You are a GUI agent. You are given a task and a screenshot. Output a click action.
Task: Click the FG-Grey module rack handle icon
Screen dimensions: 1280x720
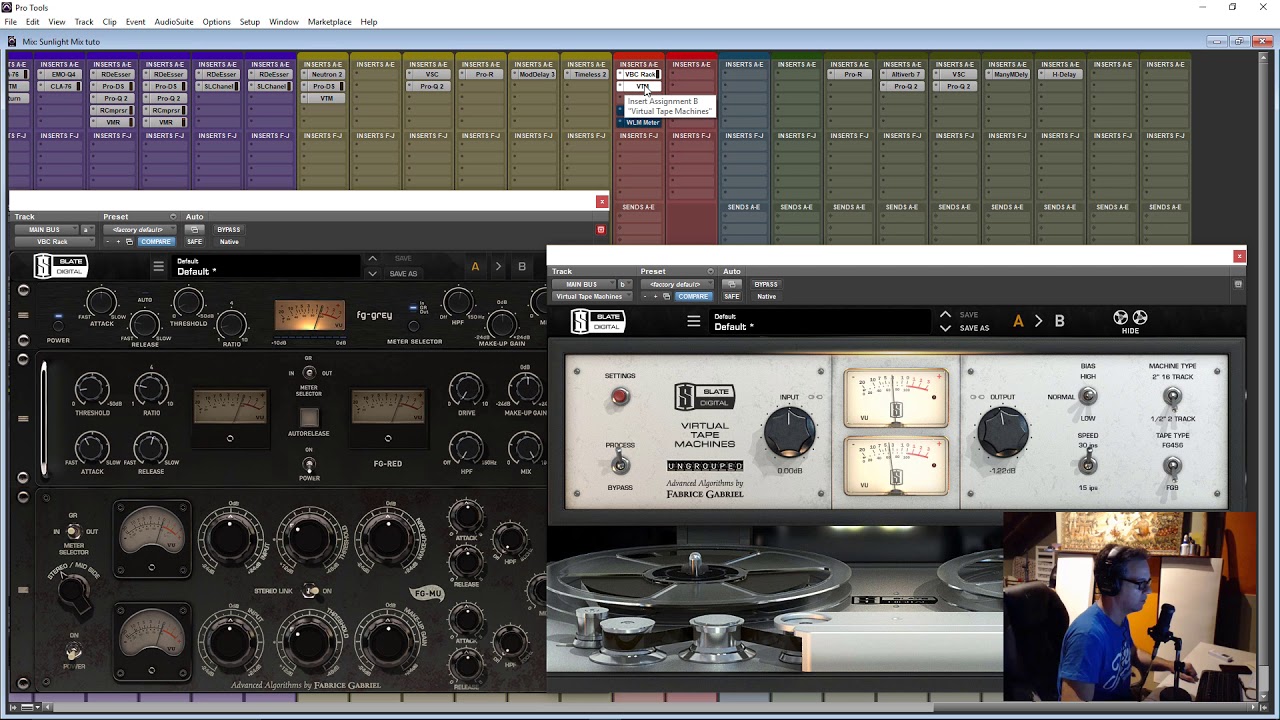[x=23, y=315]
